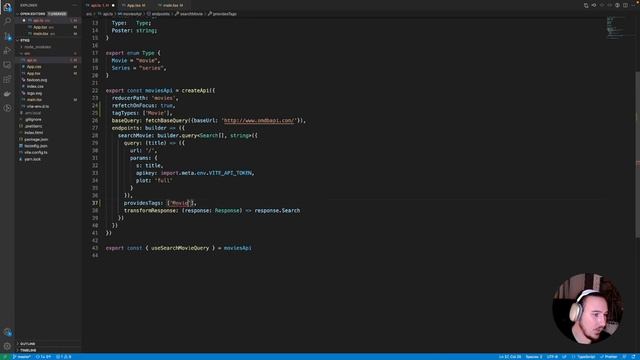Open index.css in the file tree
Viewport: 640px width, 360px height.
pos(35,87)
